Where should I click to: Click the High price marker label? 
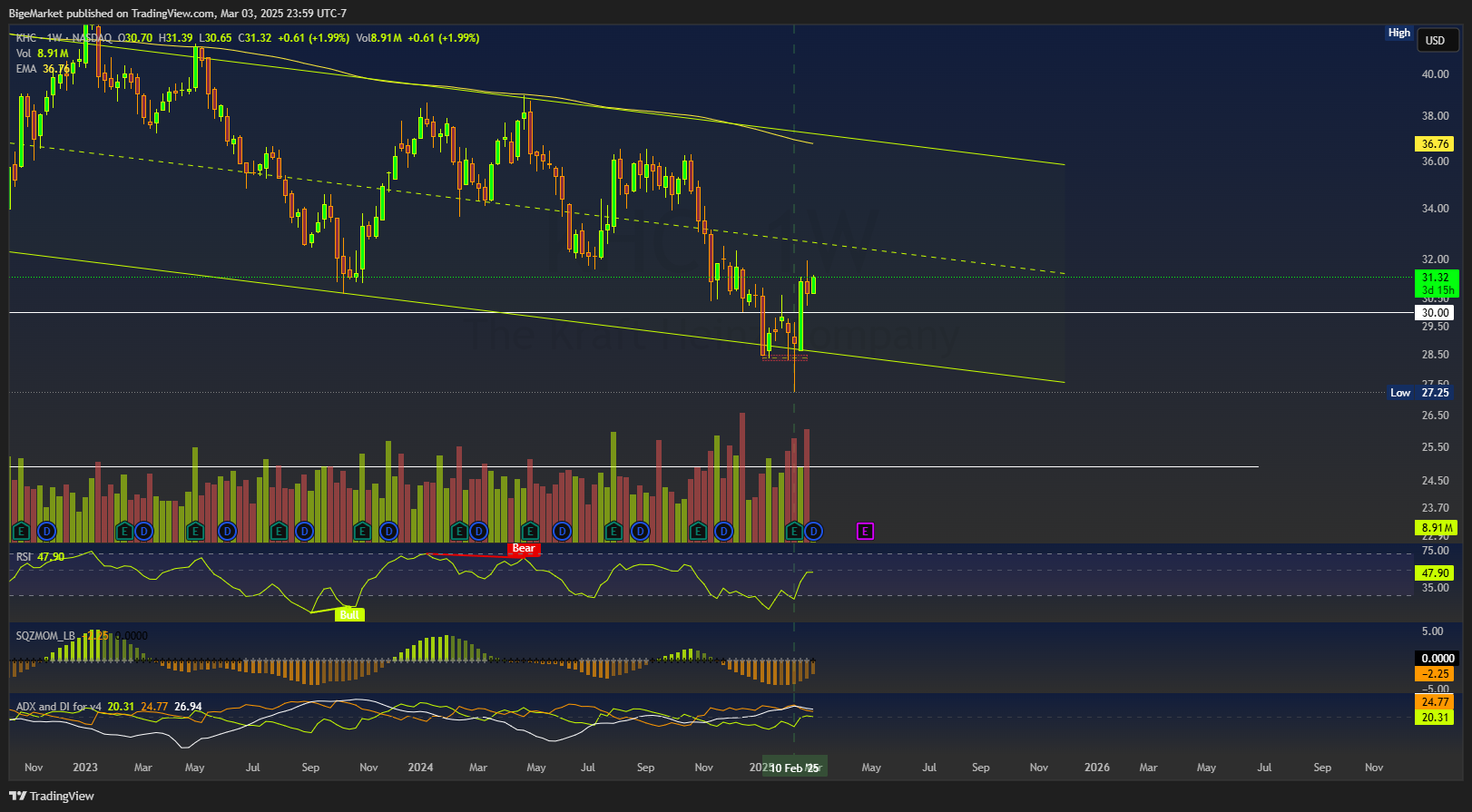pos(1398,33)
